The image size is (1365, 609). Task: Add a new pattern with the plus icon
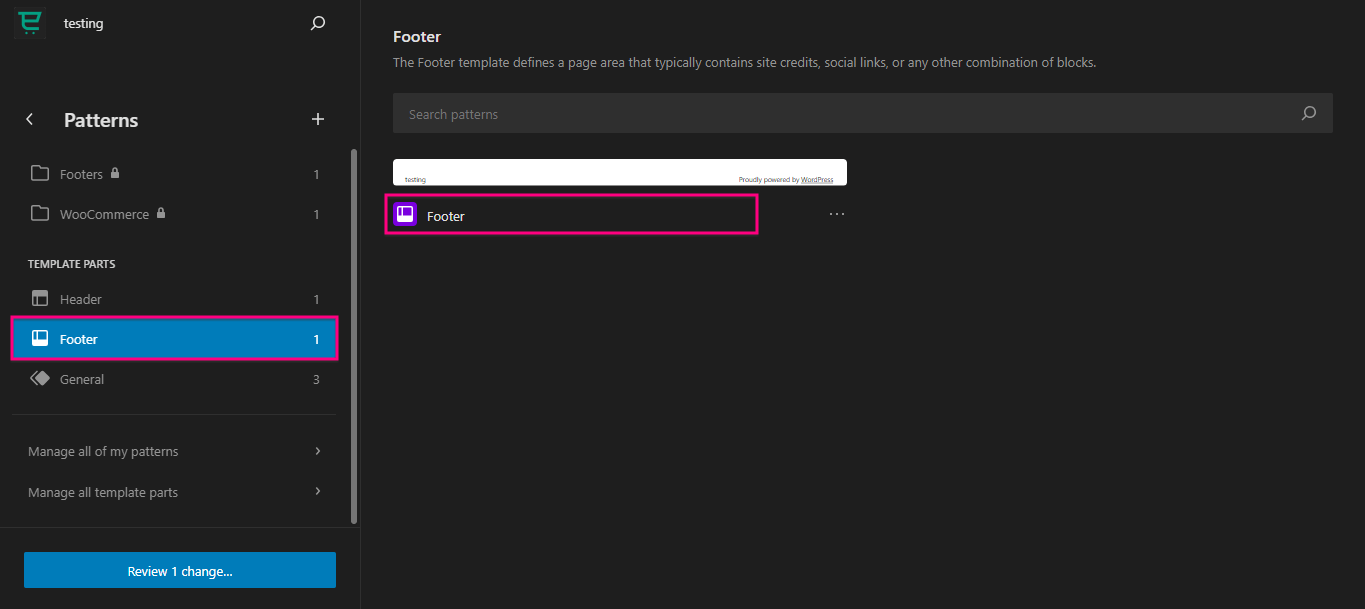(318, 120)
